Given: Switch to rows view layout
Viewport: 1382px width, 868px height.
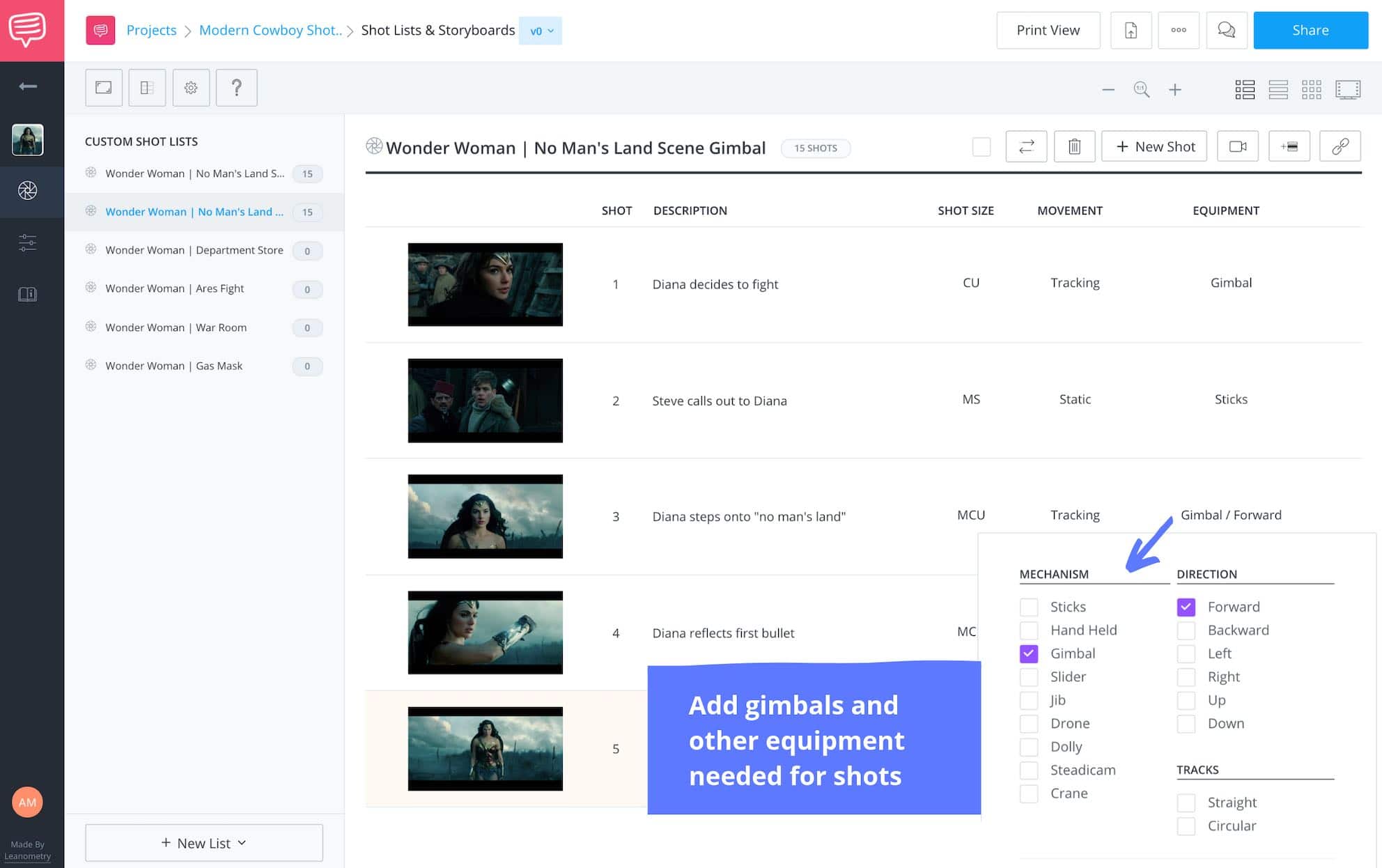Looking at the screenshot, I should pos(1278,90).
